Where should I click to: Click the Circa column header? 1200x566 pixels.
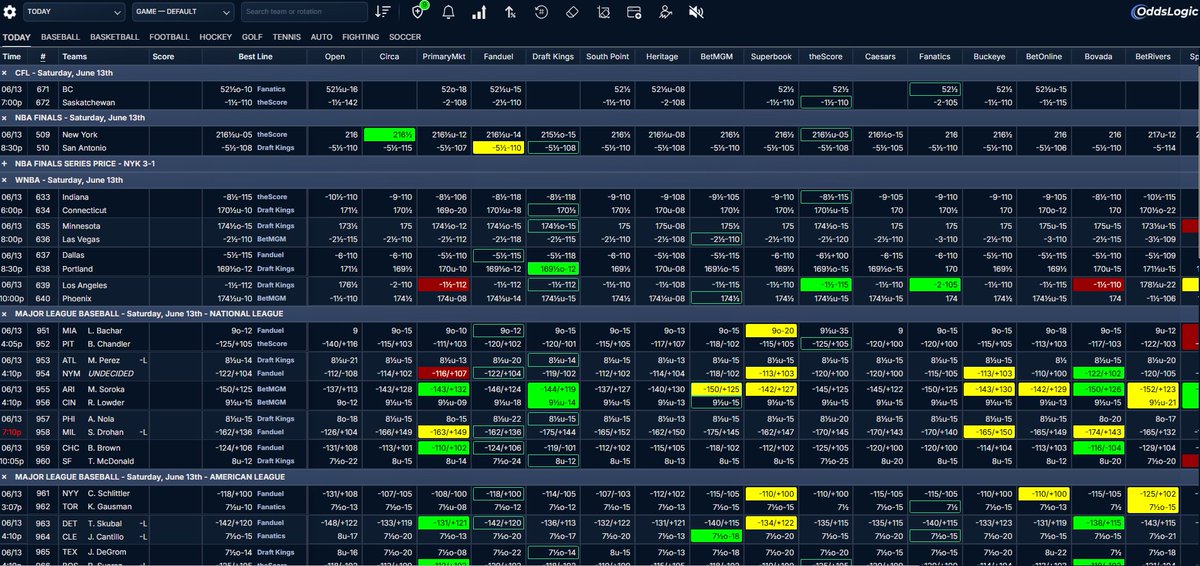tap(390, 57)
